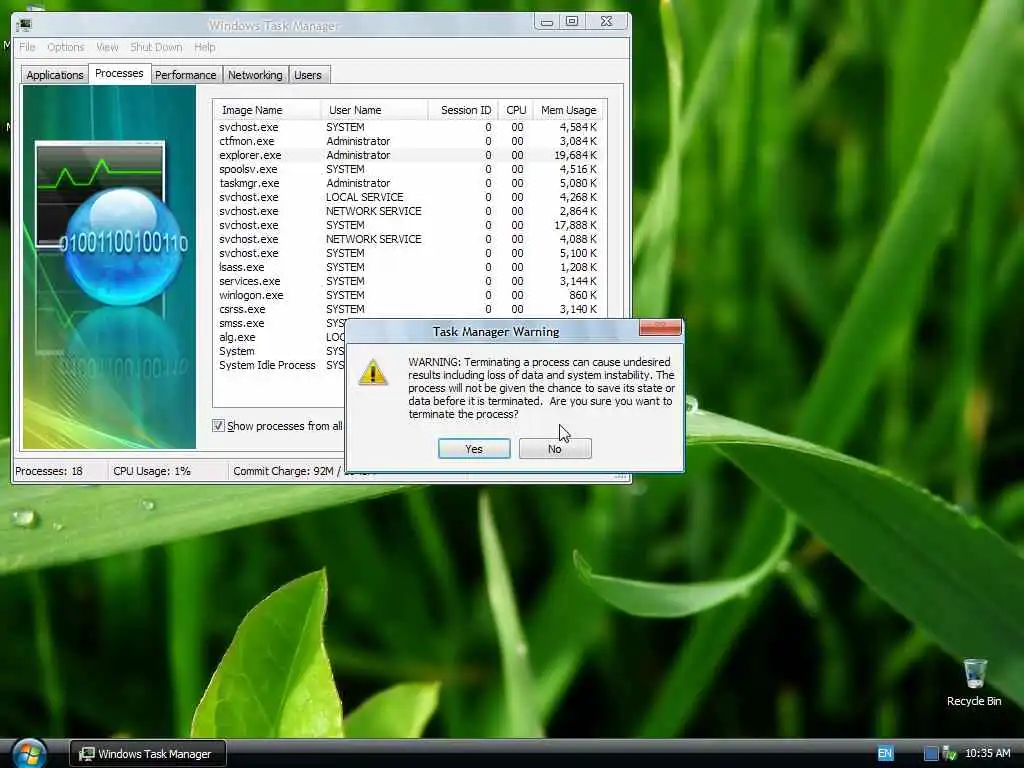Click the blue square tray icon

tap(931, 753)
